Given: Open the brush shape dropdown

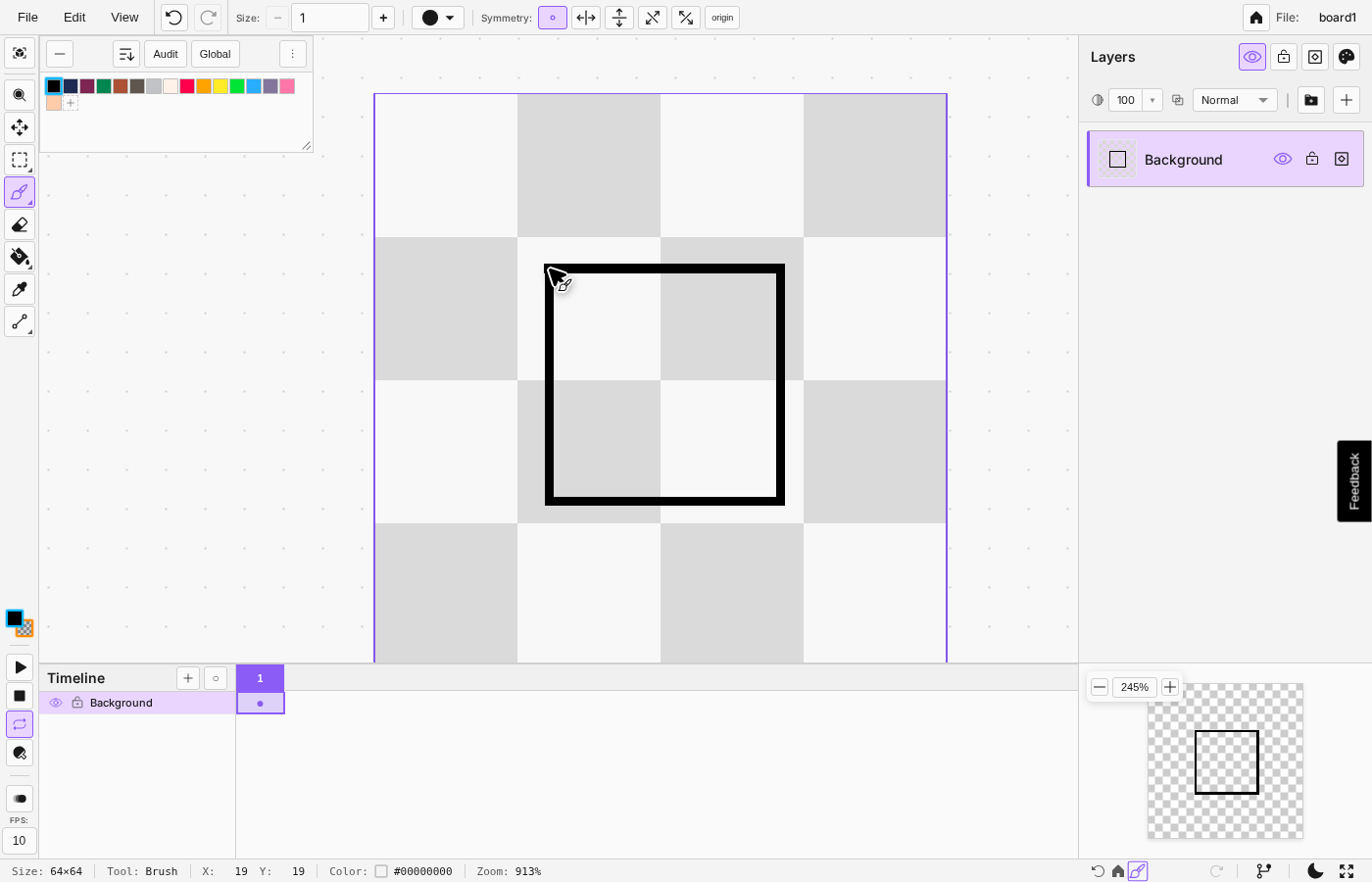Looking at the screenshot, I should [x=438, y=18].
